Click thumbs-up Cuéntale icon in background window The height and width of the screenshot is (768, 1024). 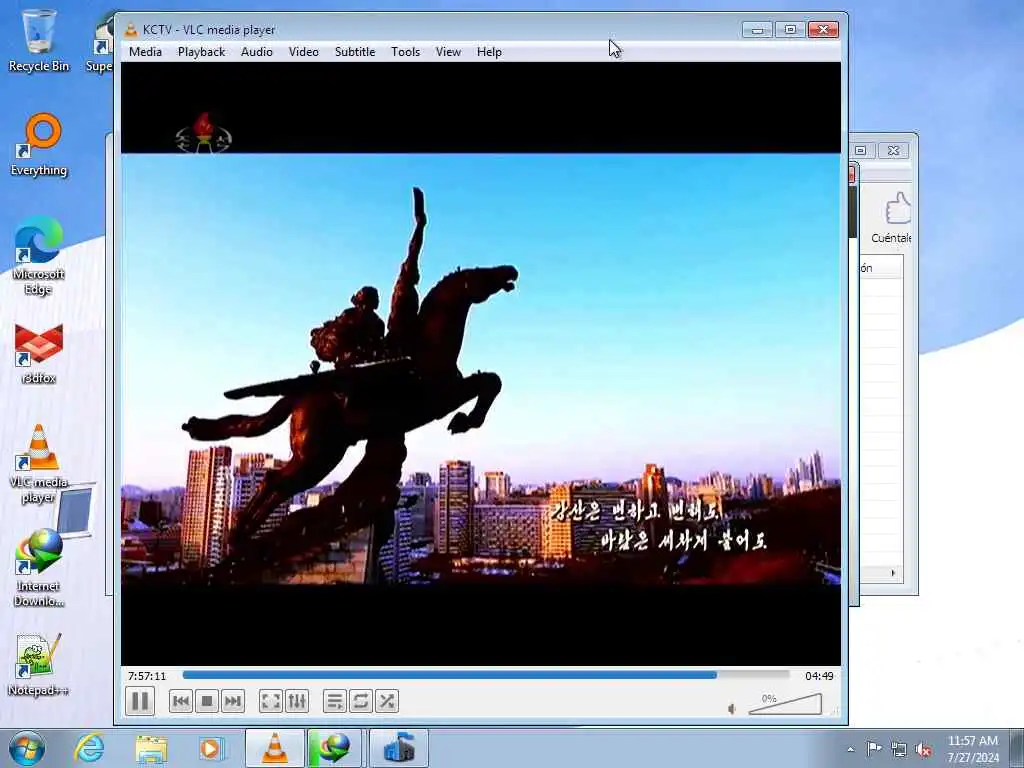pos(898,208)
